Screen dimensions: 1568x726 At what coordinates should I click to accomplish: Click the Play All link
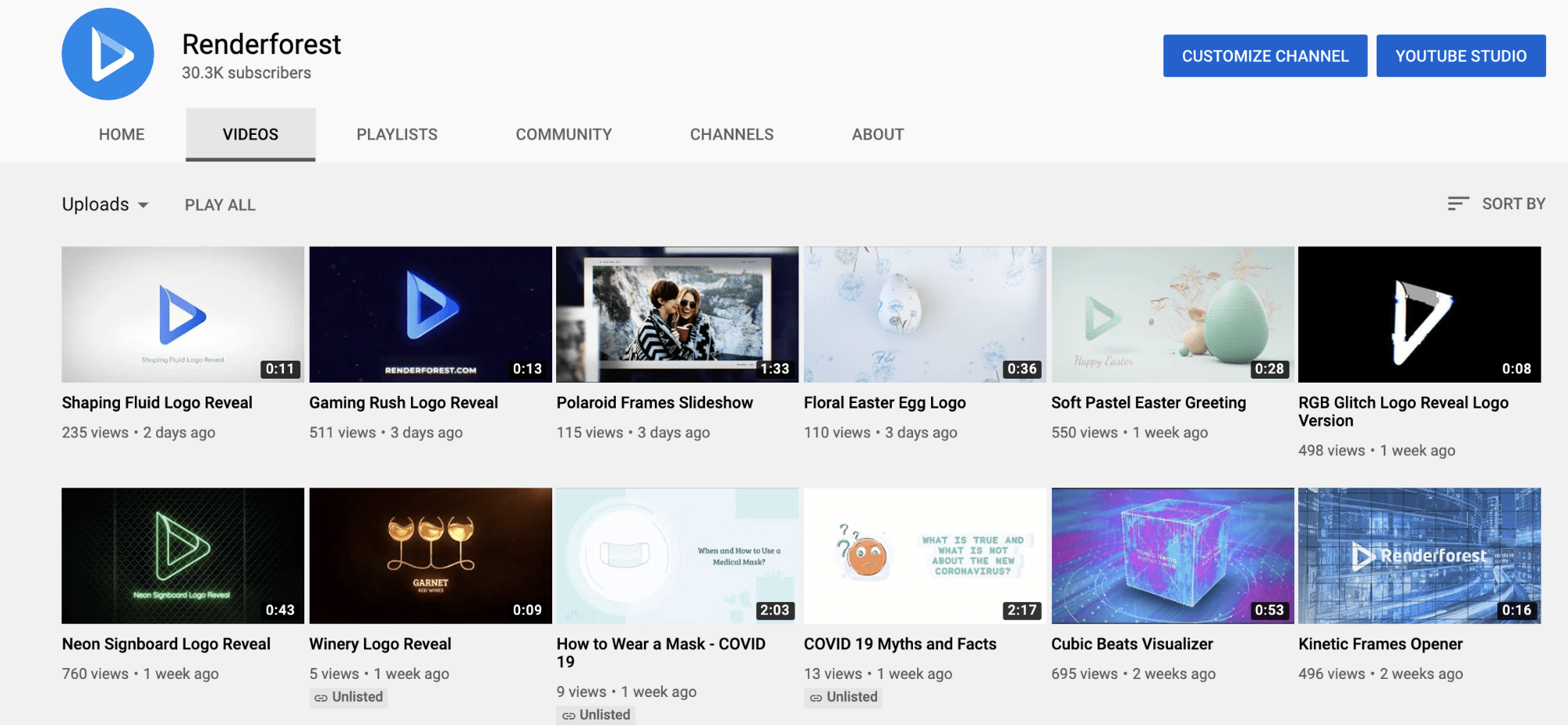click(220, 205)
